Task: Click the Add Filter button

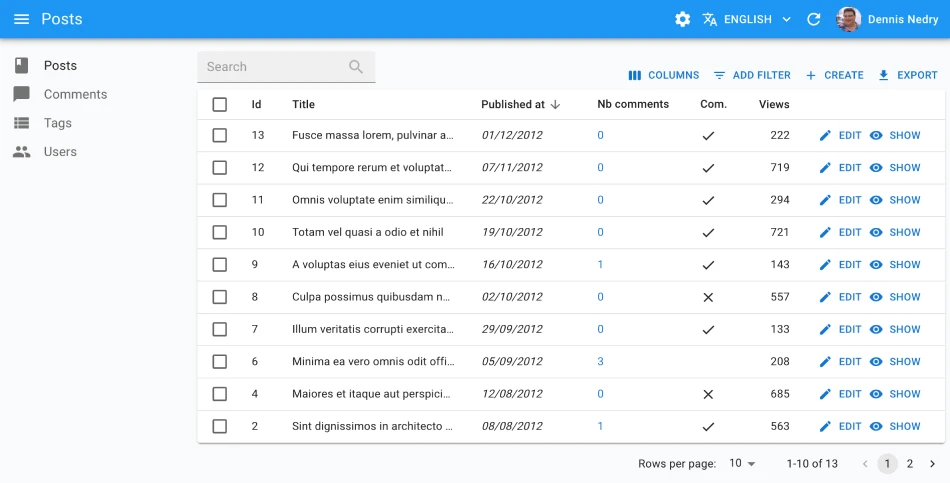Action: tap(751, 75)
